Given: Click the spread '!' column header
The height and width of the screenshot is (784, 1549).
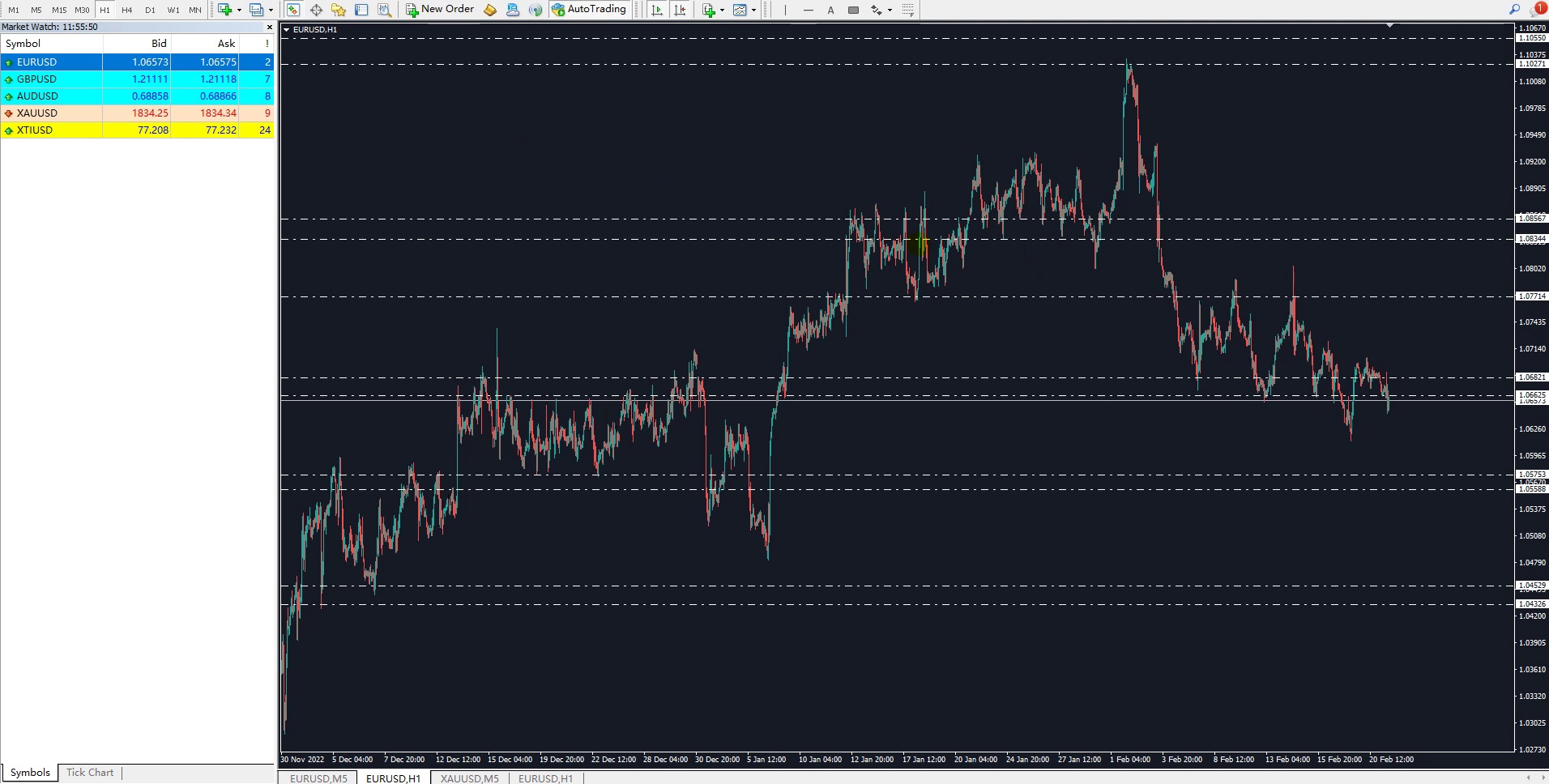Looking at the screenshot, I should pyautogui.click(x=257, y=44).
